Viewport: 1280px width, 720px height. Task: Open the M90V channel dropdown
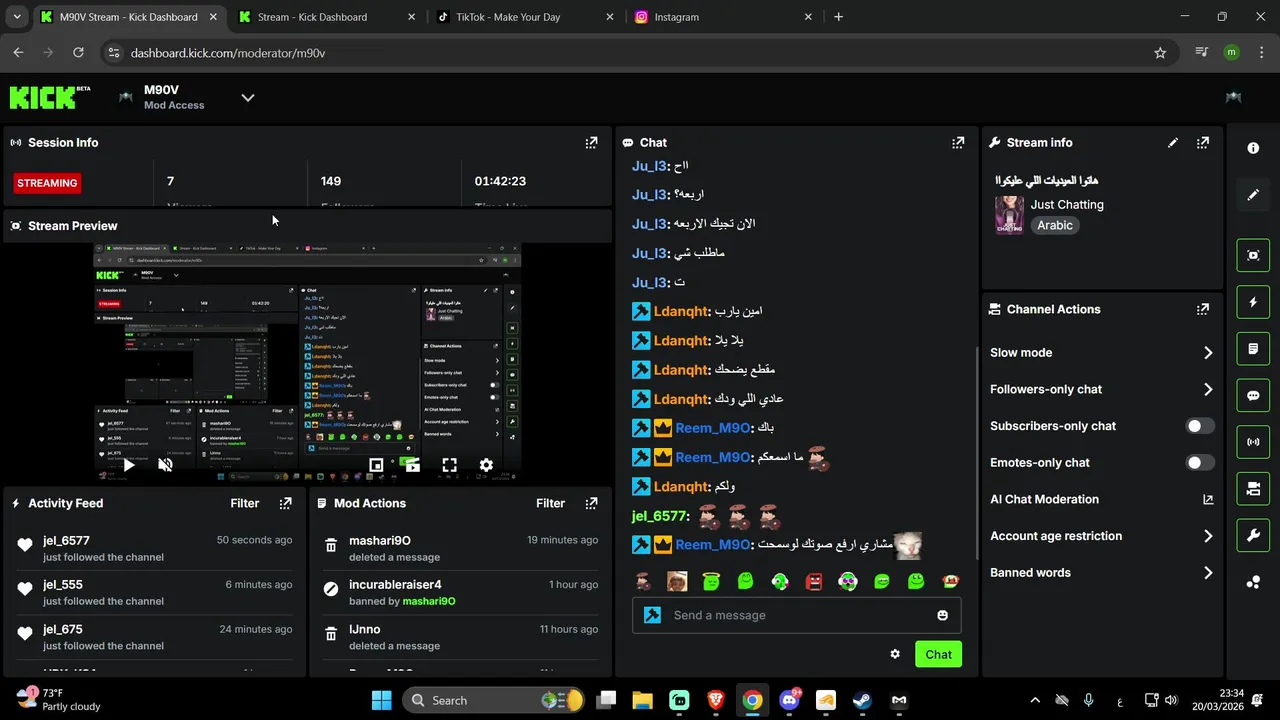pos(248,97)
